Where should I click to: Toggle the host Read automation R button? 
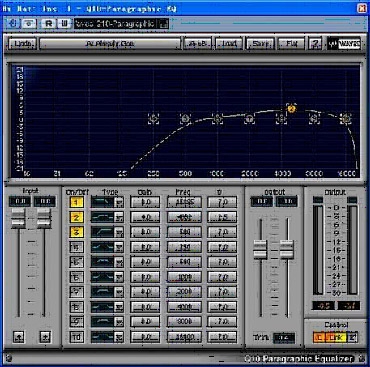(49, 23)
